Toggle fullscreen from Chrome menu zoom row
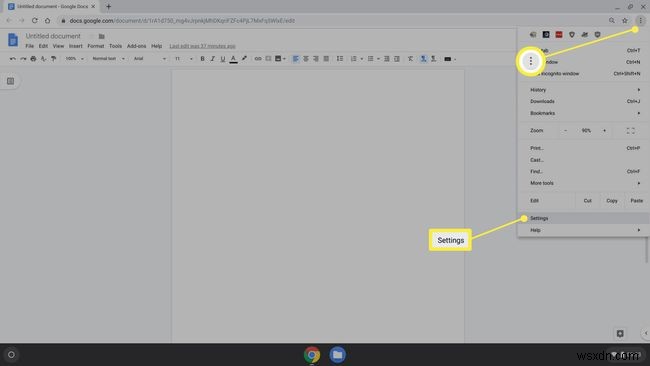 point(631,131)
